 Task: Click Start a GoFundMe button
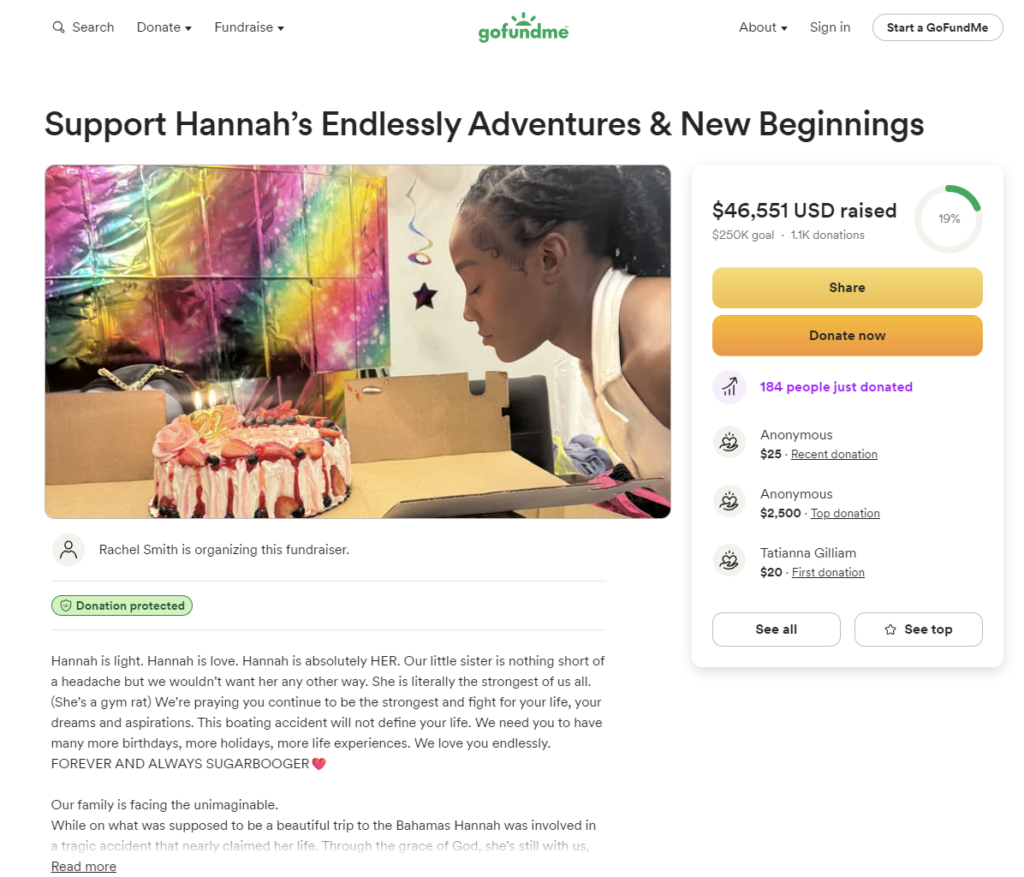pyautogui.click(x=937, y=28)
